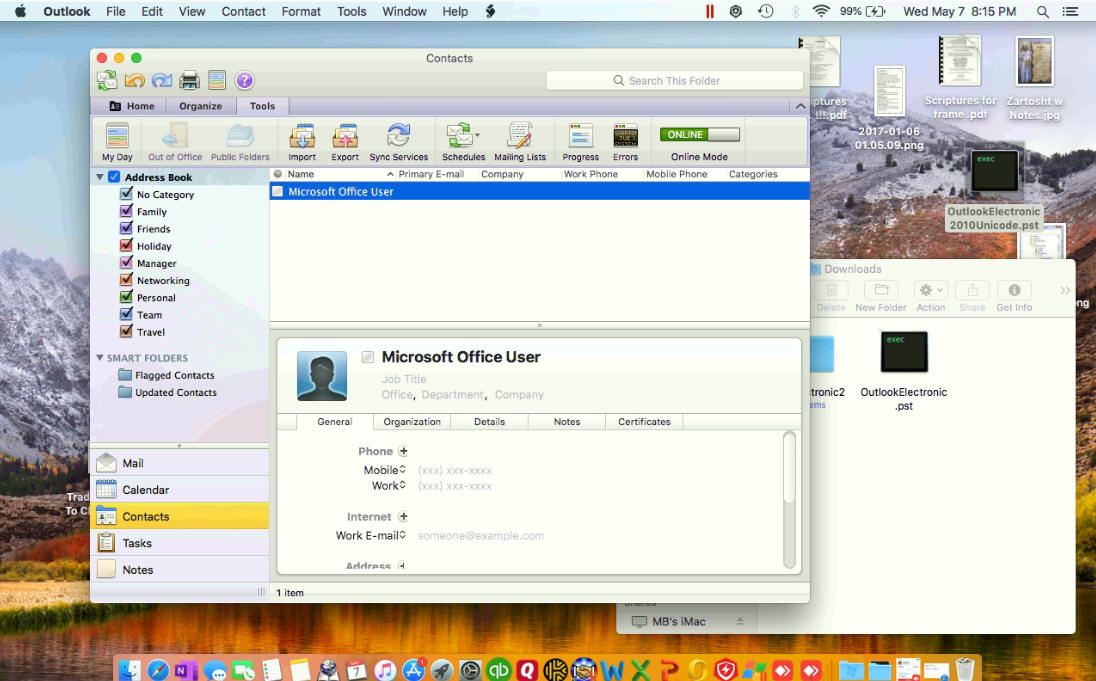This screenshot has height=681, width=1096.
Task: Open the purple Help question mark icon
Action: pyautogui.click(x=244, y=80)
